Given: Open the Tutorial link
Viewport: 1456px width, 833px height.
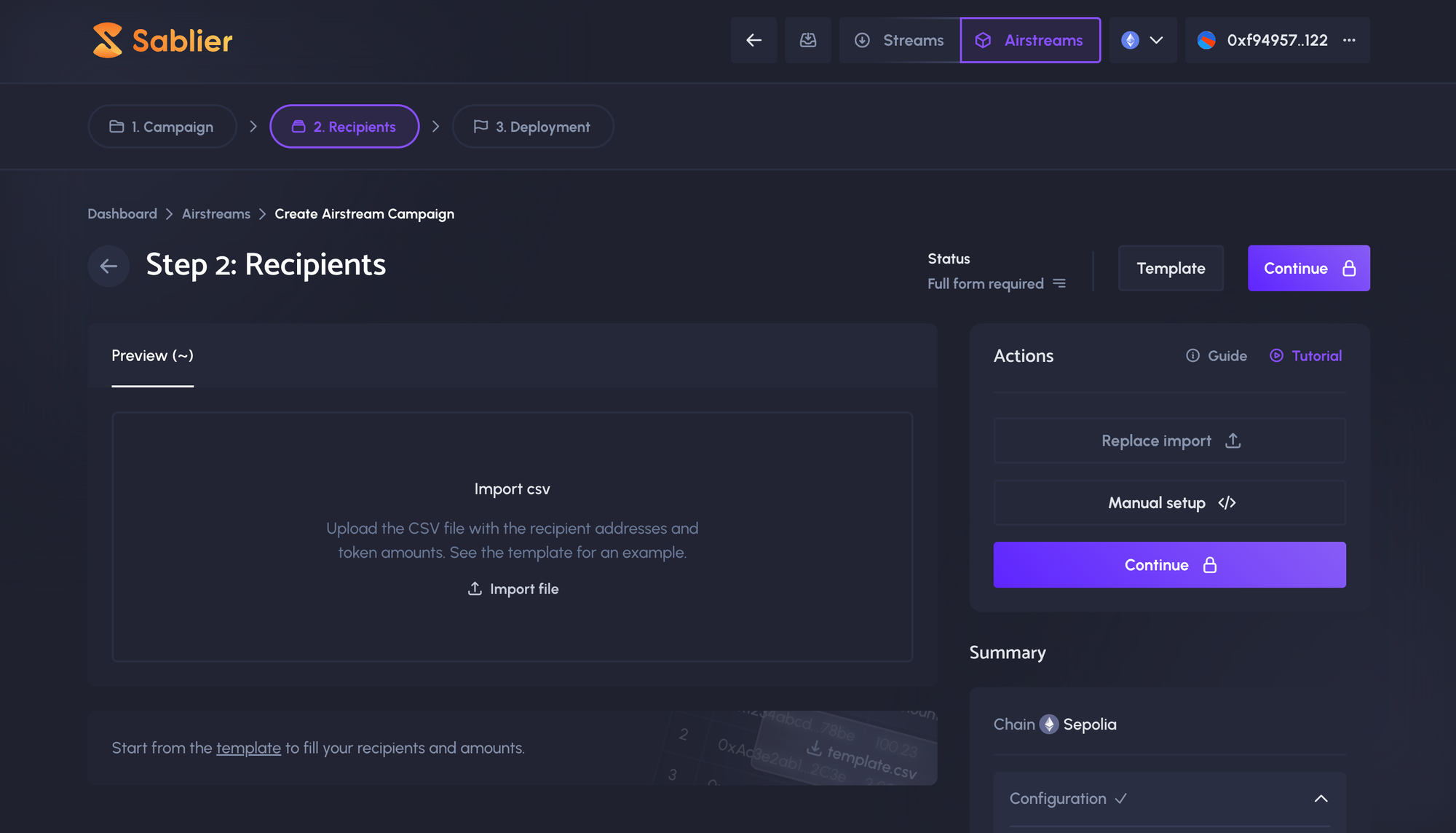Looking at the screenshot, I should tap(1306, 355).
